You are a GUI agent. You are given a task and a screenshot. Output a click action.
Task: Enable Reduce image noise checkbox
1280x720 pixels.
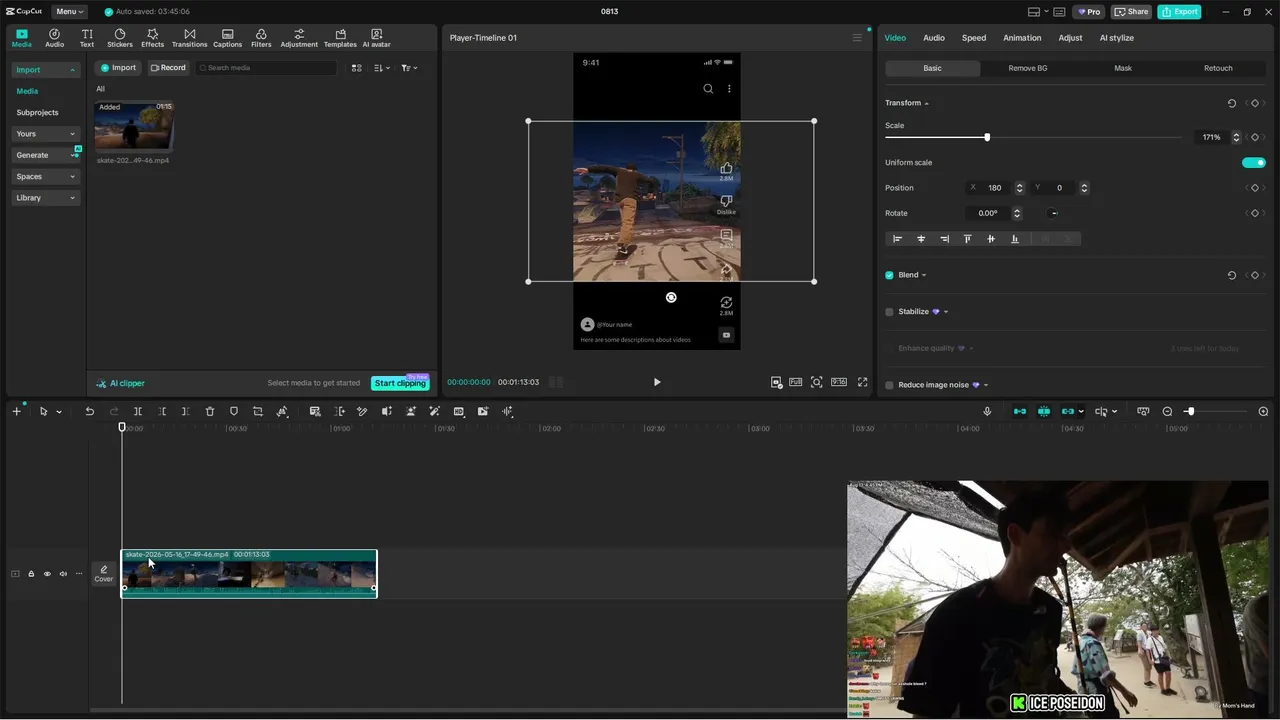[x=889, y=385]
